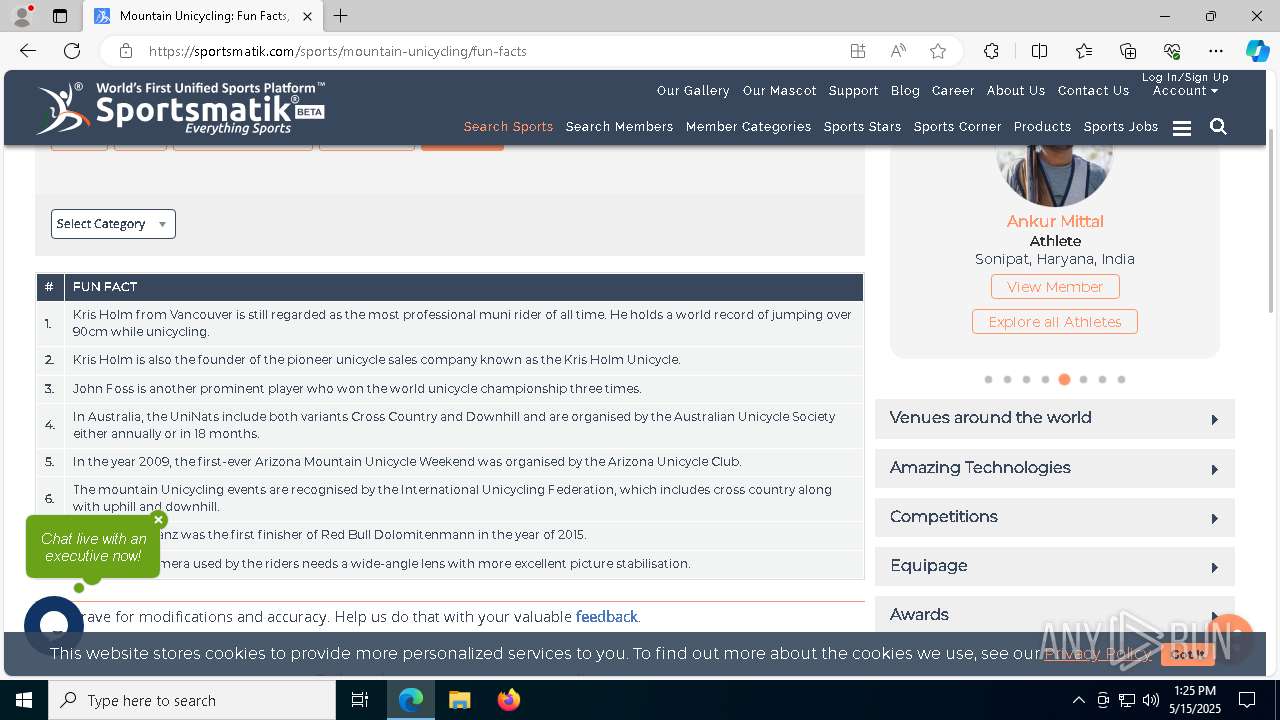
Task: Open the Career page
Action: click(x=953, y=91)
